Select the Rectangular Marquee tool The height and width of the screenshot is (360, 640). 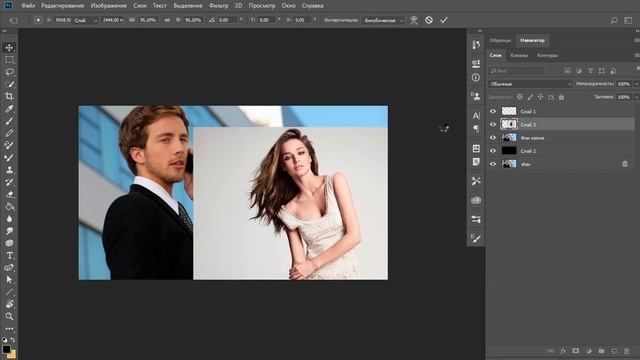(x=9, y=60)
